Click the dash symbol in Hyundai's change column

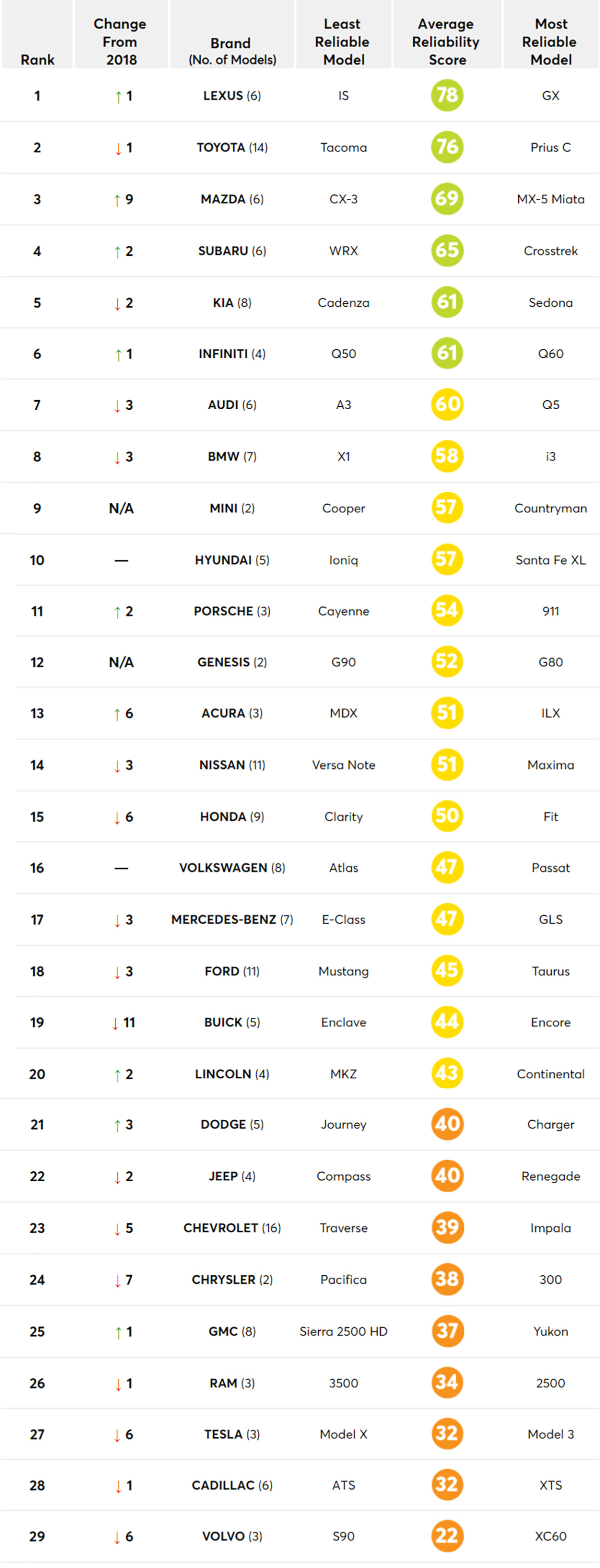coord(121,560)
